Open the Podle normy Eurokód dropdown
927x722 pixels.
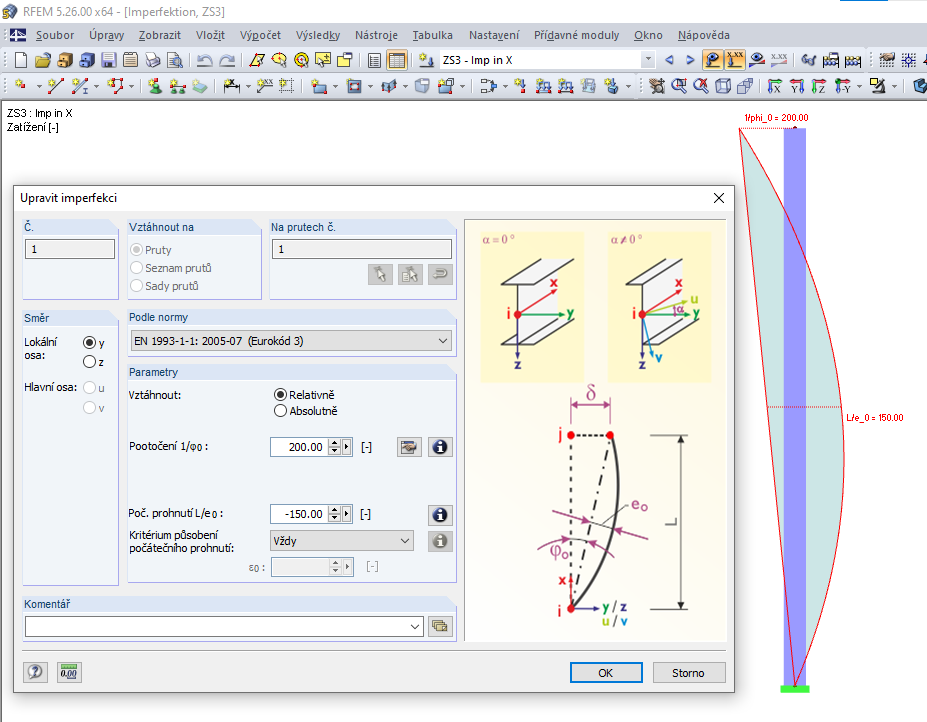tap(291, 341)
